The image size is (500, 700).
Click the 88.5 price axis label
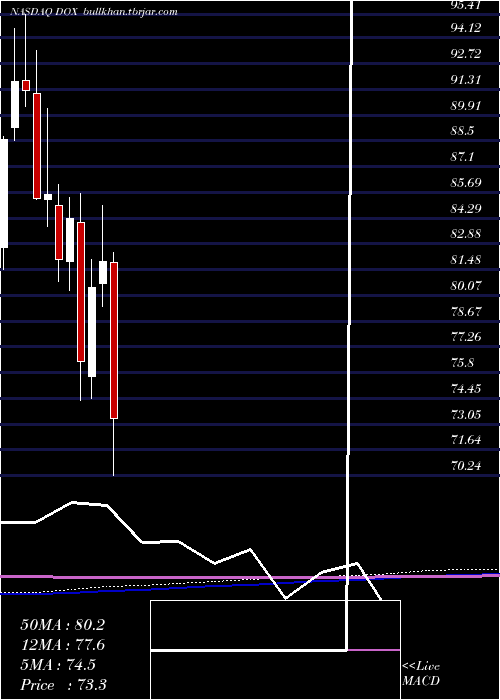point(462,131)
